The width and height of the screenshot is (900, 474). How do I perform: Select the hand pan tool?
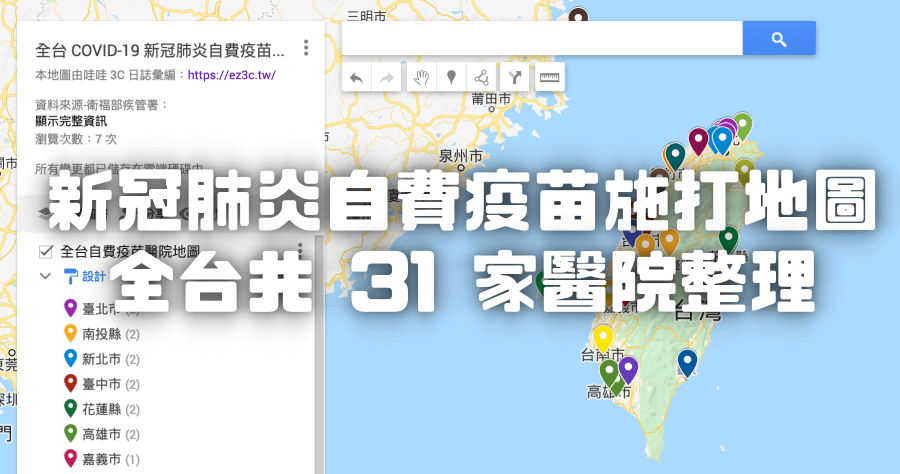422,77
